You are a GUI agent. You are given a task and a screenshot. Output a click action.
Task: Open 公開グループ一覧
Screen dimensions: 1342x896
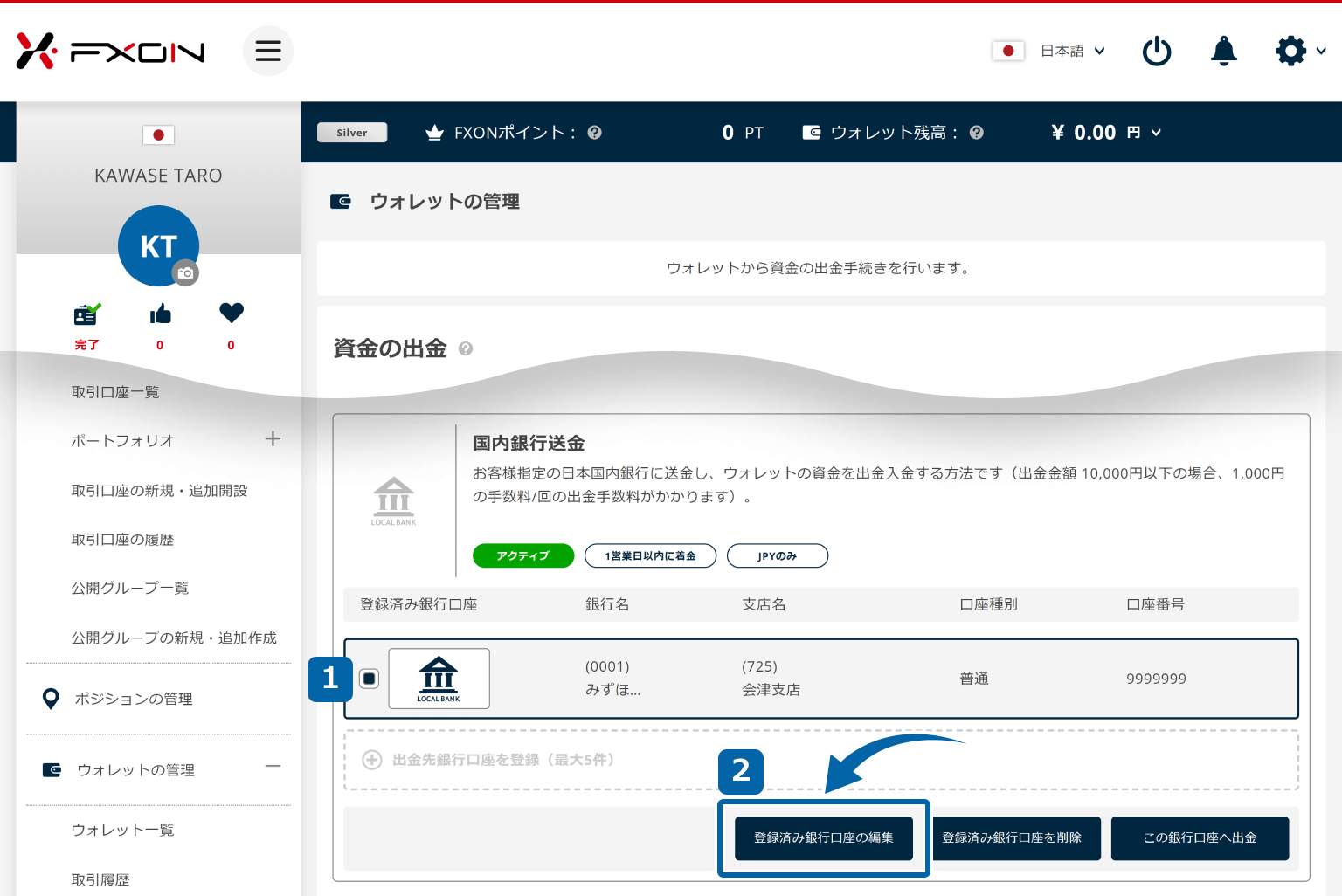129,588
